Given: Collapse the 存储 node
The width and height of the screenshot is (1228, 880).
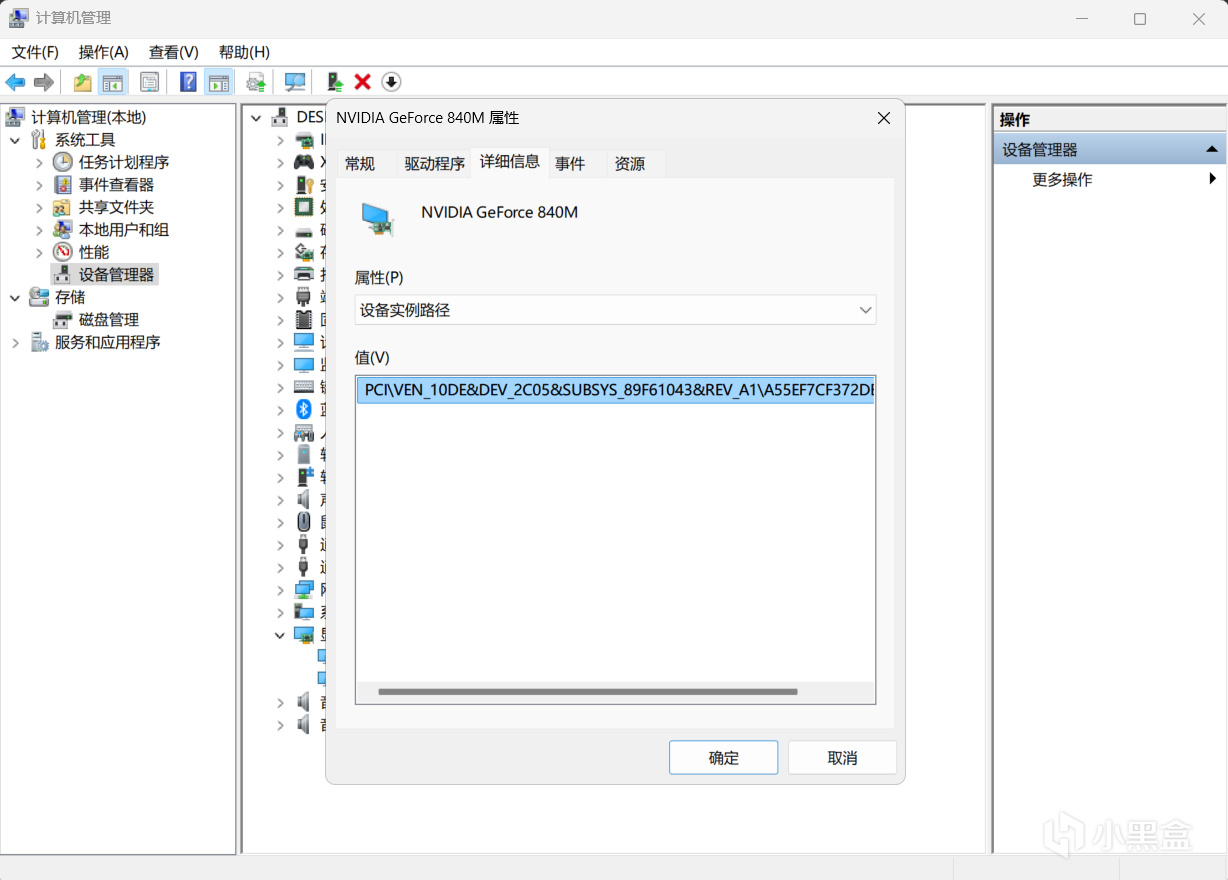Looking at the screenshot, I should tap(15, 297).
